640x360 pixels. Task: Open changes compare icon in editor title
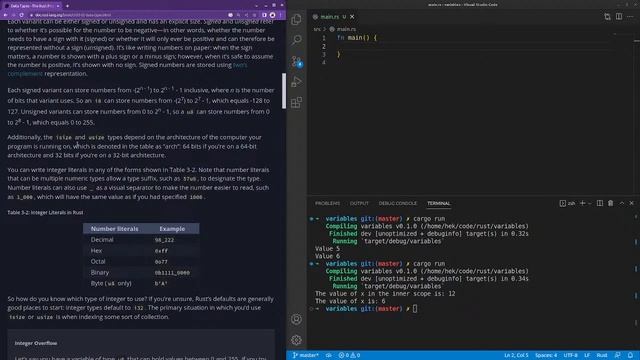[607, 16]
